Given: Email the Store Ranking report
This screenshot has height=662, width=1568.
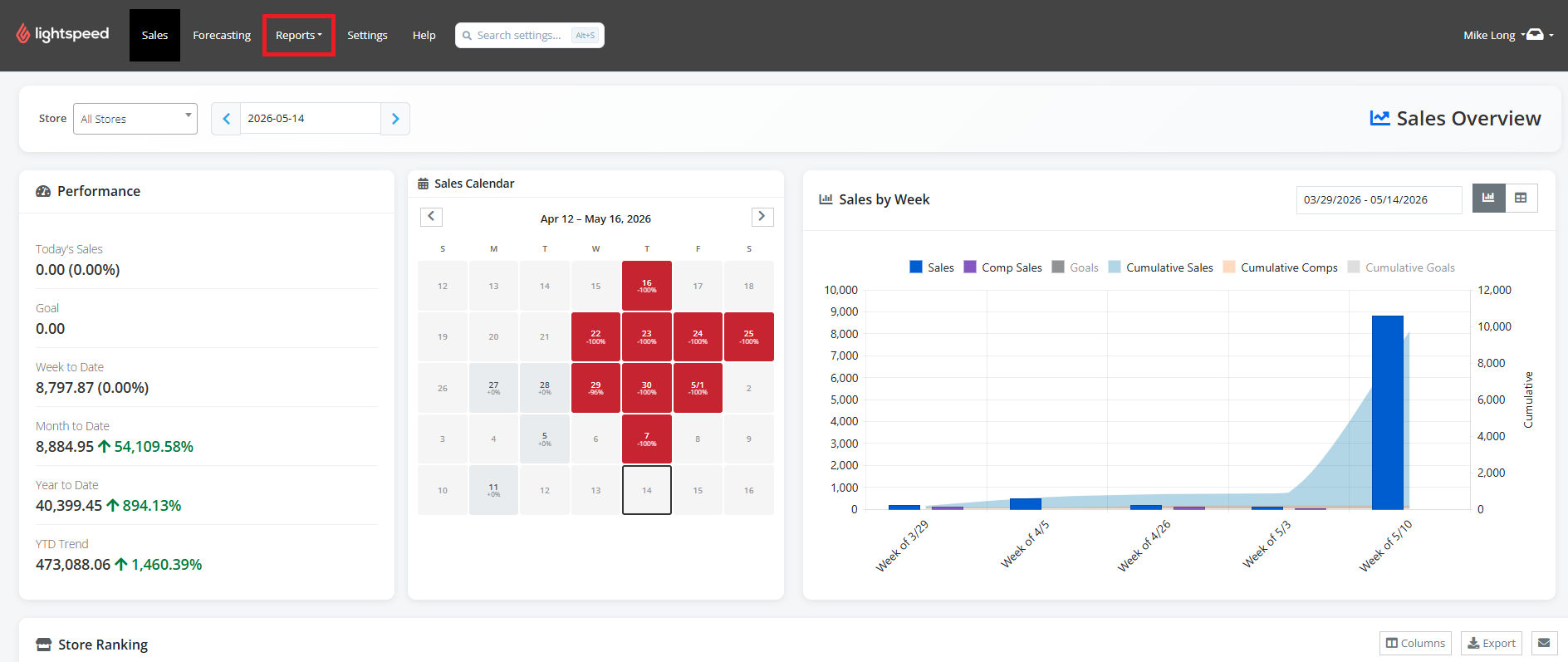Looking at the screenshot, I should point(1544,643).
